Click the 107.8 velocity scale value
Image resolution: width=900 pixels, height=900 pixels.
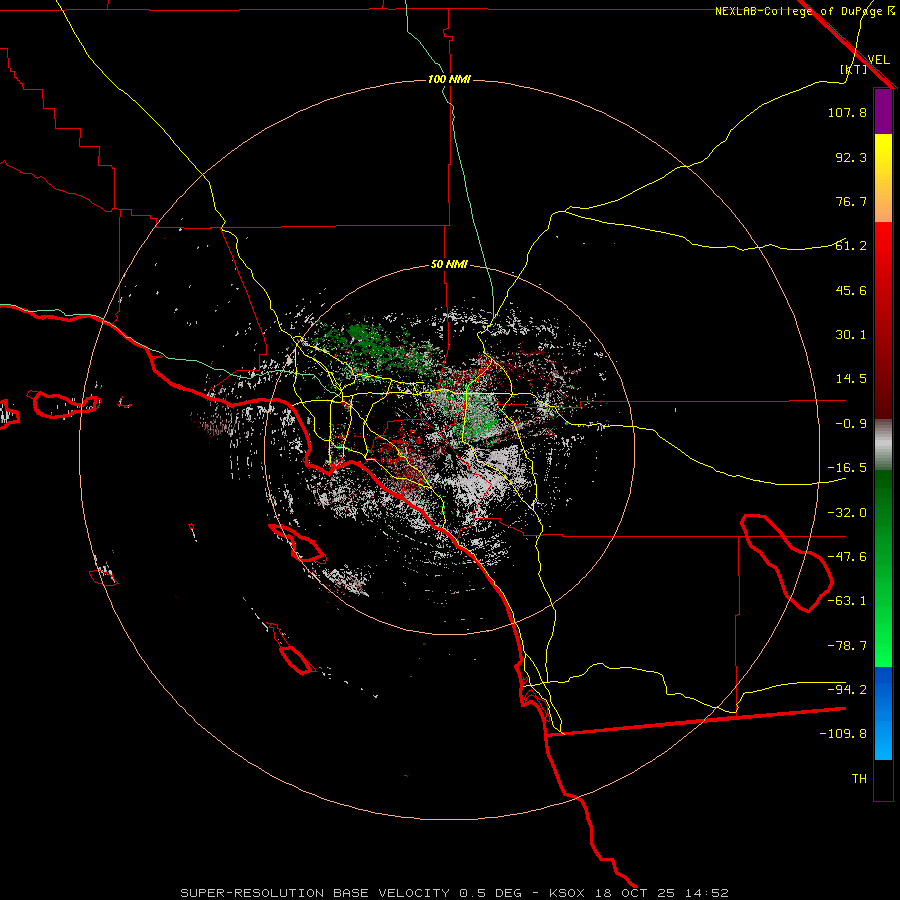click(x=847, y=112)
